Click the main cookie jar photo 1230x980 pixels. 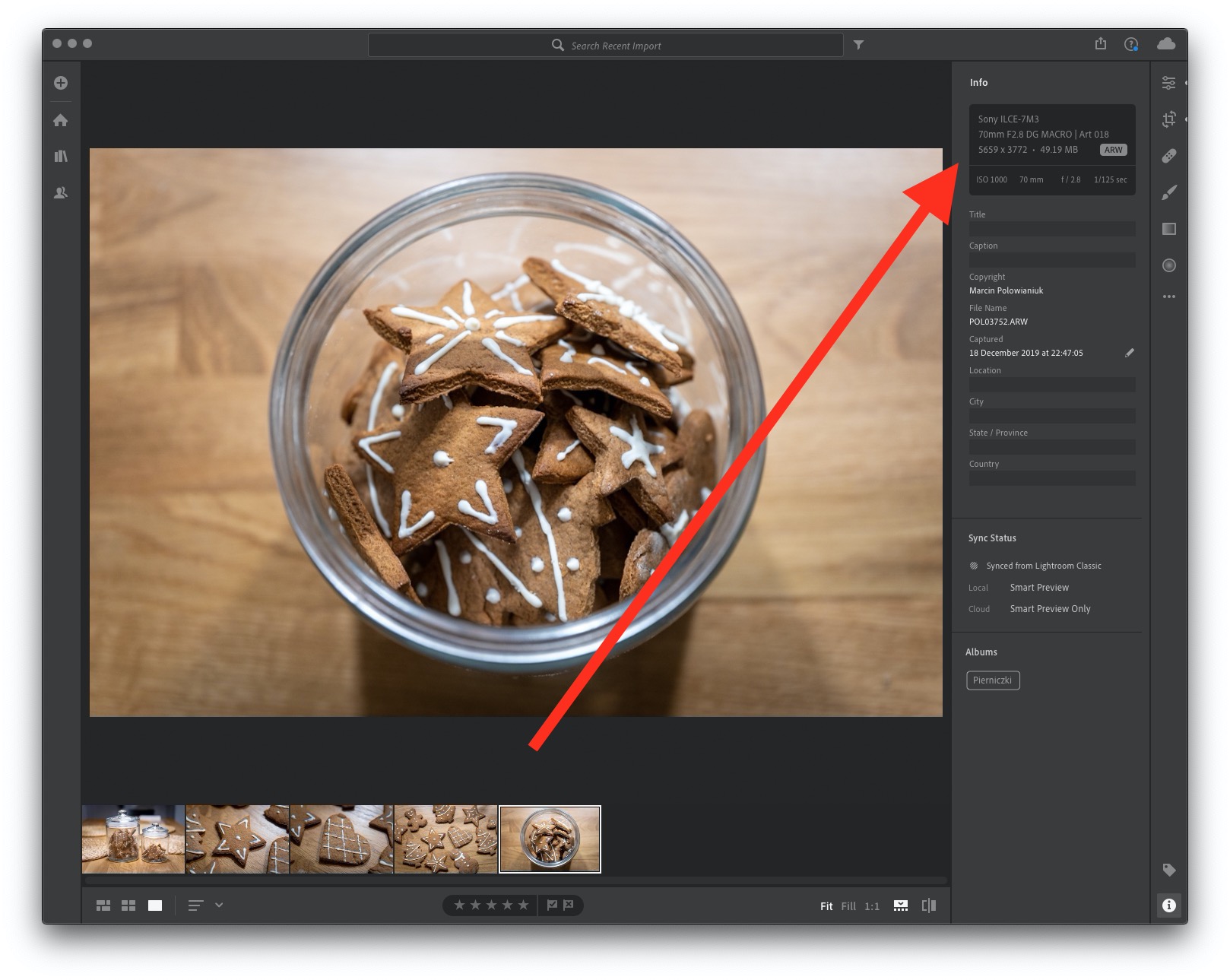tap(516, 433)
